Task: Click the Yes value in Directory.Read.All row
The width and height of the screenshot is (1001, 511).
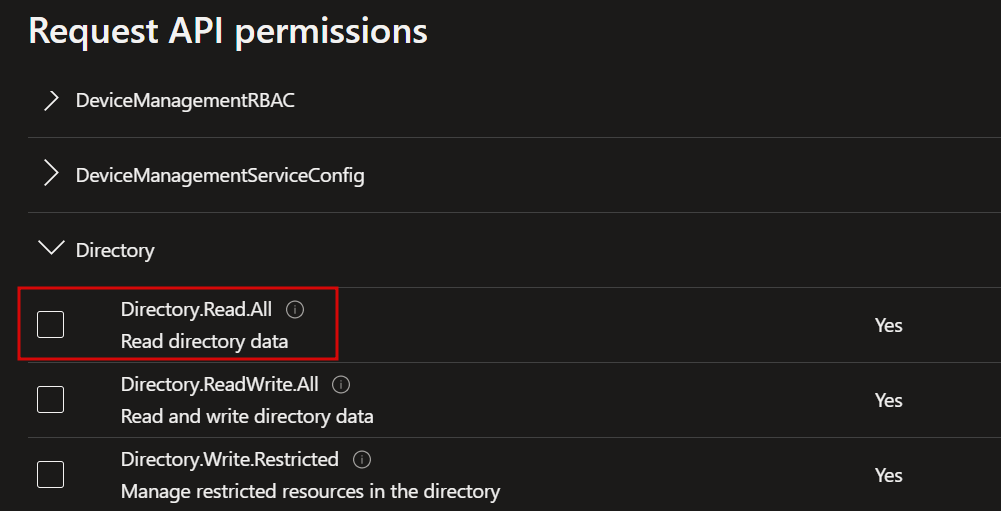Action: [889, 325]
